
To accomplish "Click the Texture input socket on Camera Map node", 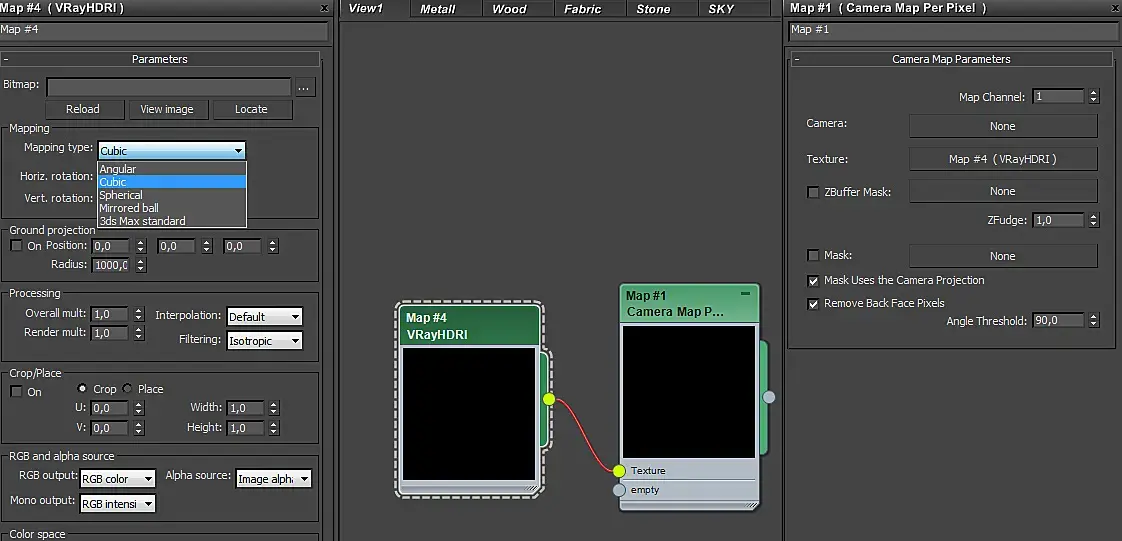I will (x=619, y=471).
